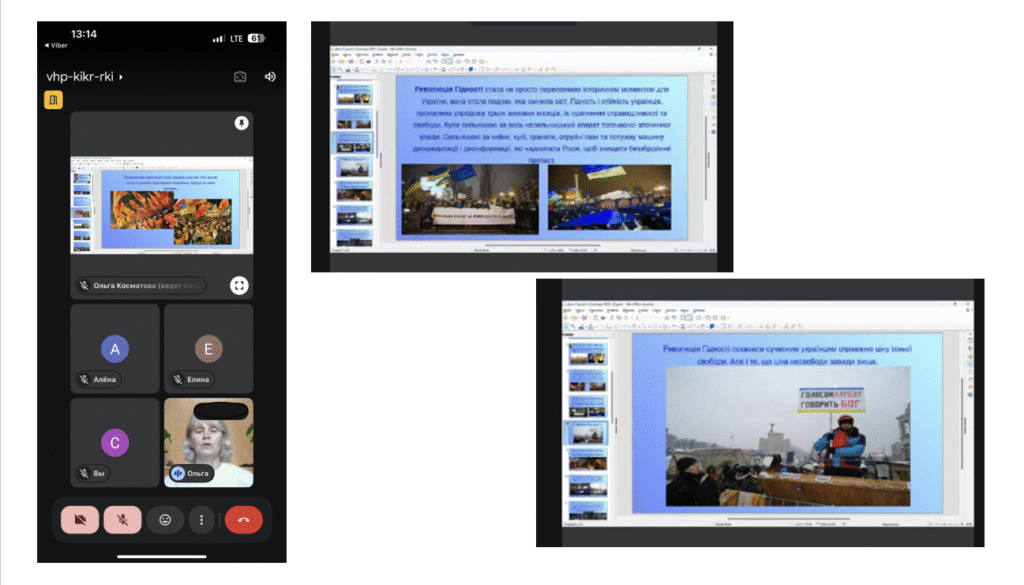Expand shared screen to fullscreen
Screen dimensions: 1024x585
[239, 285]
